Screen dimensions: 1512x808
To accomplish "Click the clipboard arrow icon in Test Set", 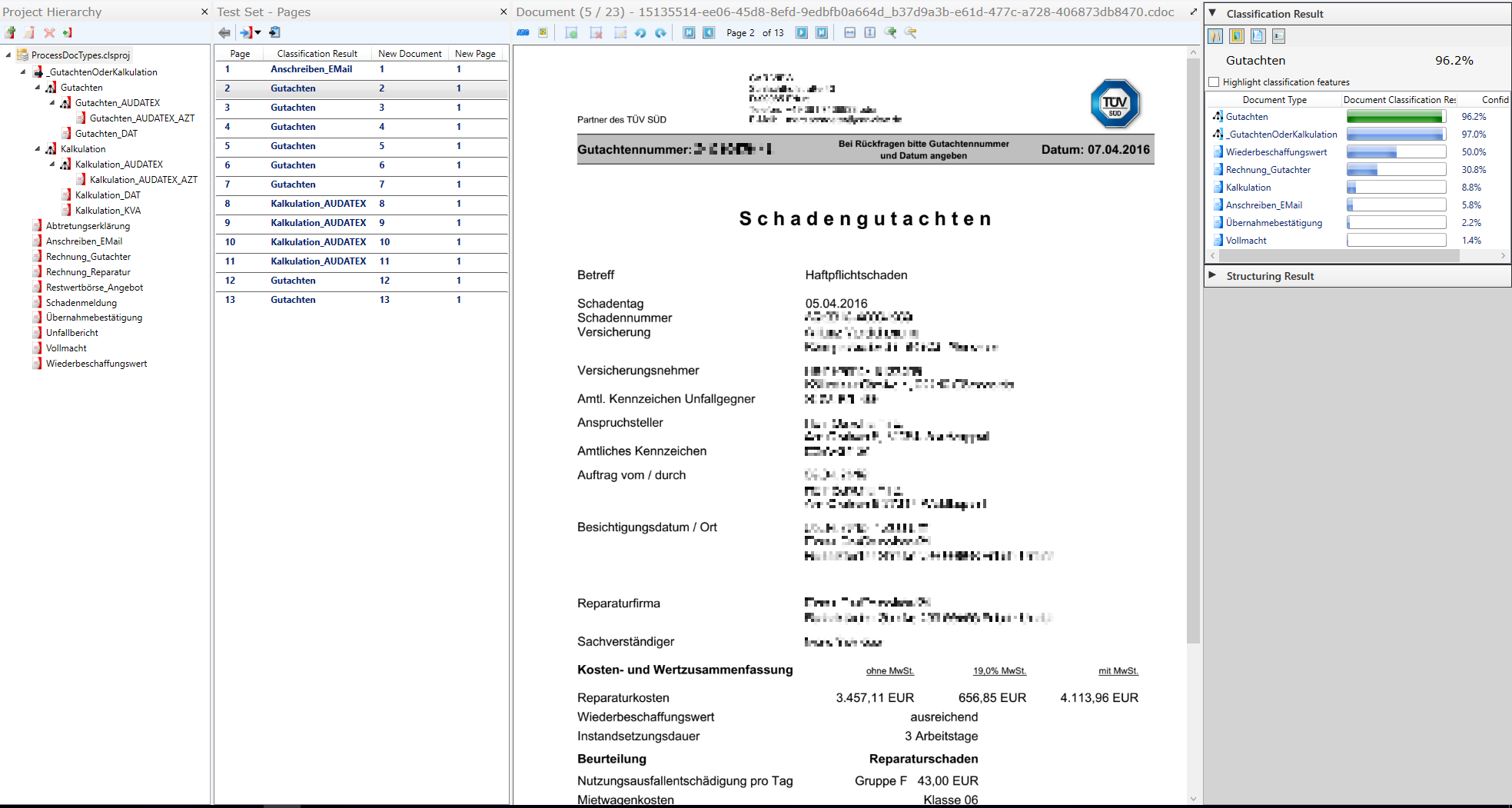I will [x=274, y=32].
